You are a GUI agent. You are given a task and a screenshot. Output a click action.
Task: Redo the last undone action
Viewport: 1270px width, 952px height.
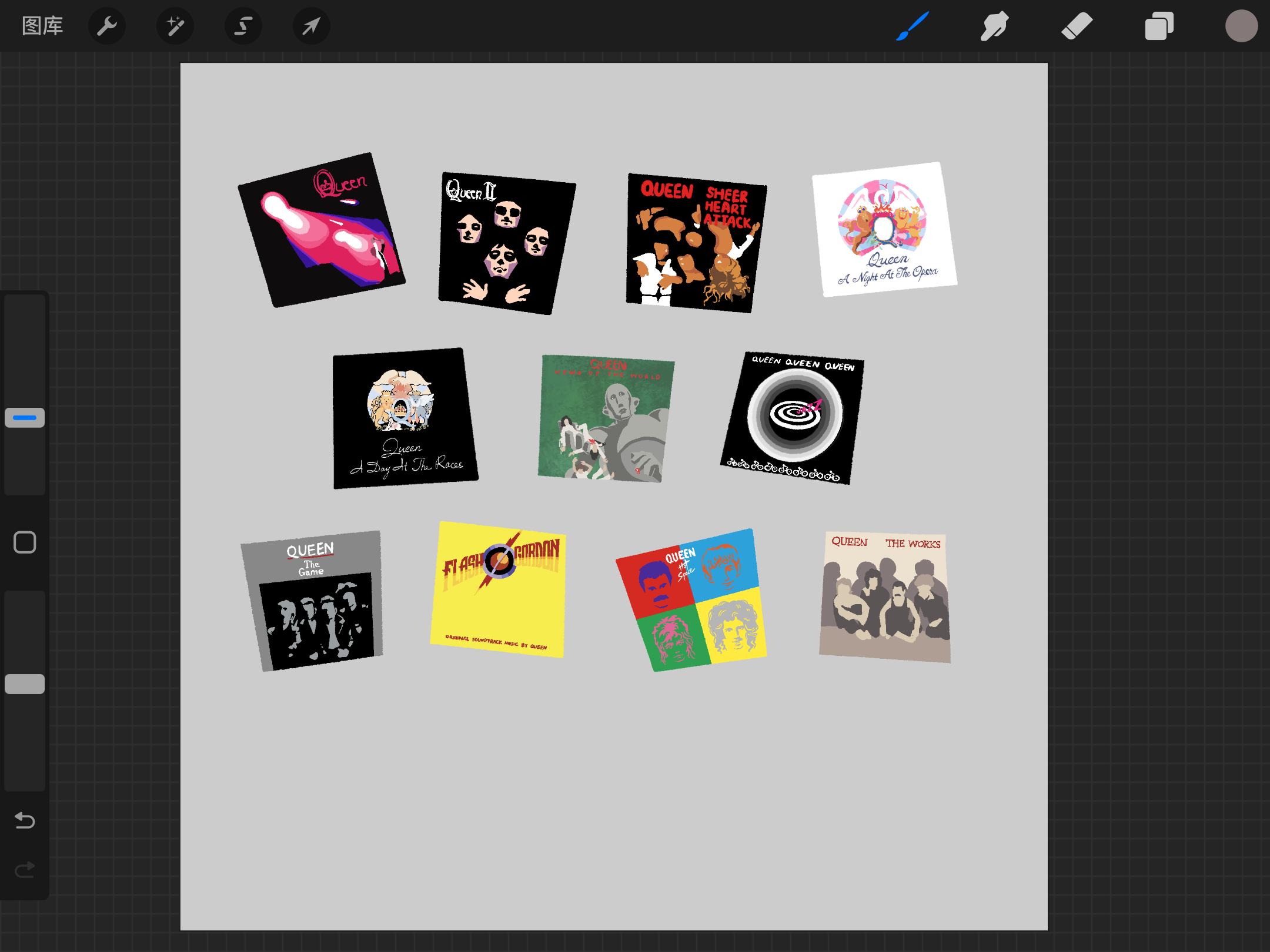tap(25, 869)
